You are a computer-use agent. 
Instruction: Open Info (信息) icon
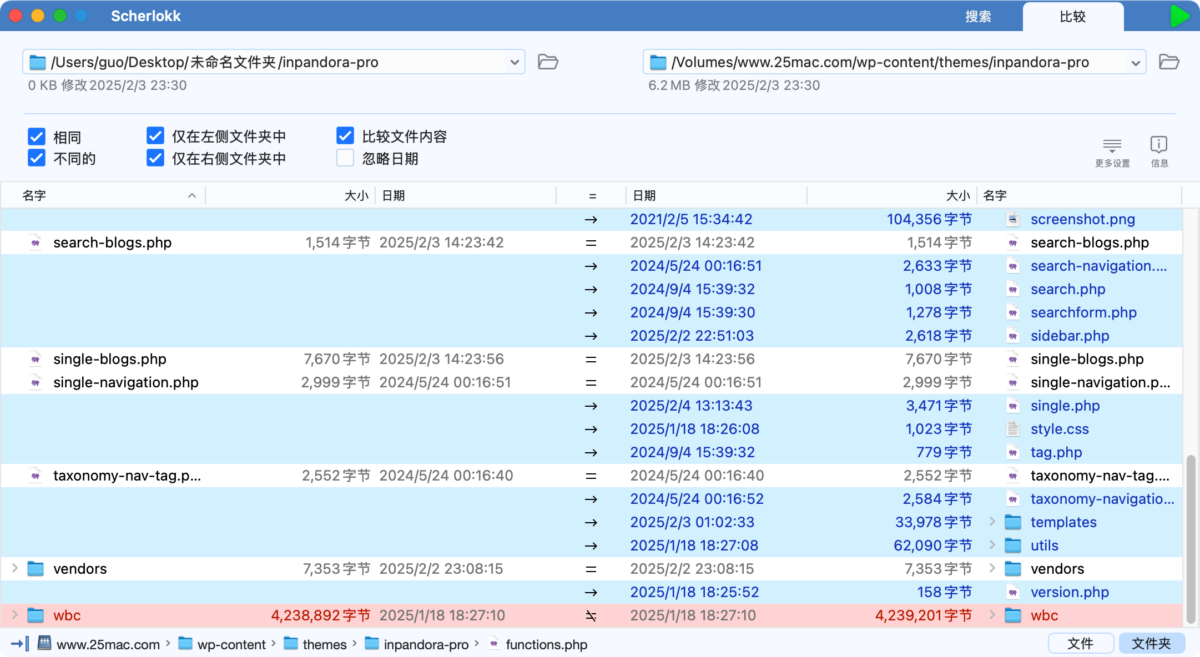(1159, 151)
